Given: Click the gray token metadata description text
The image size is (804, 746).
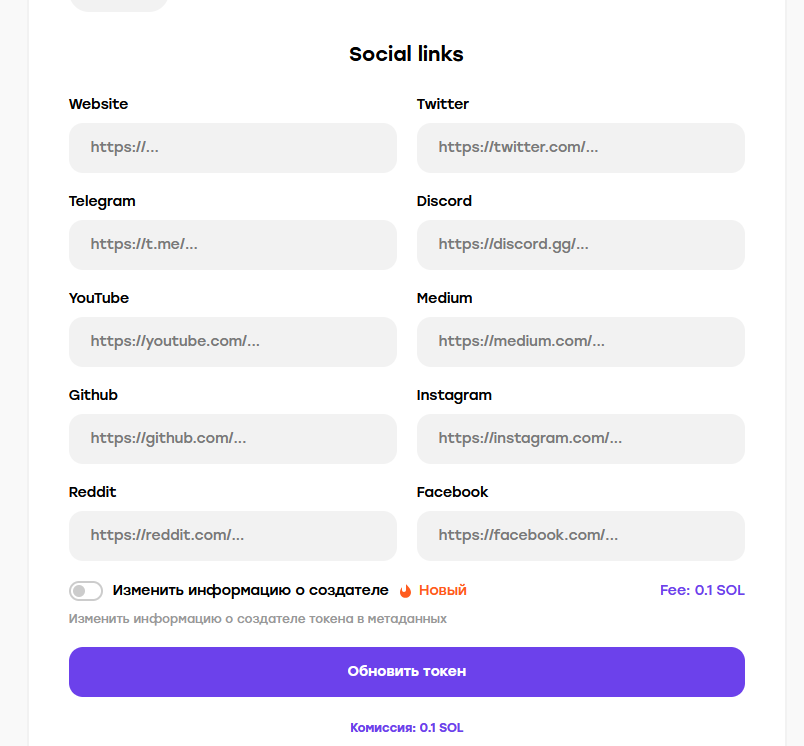Looking at the screenshot, I should point(257,619).
